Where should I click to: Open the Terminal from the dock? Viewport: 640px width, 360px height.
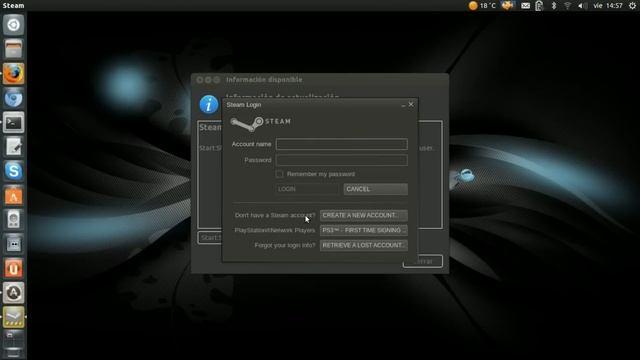13,122
